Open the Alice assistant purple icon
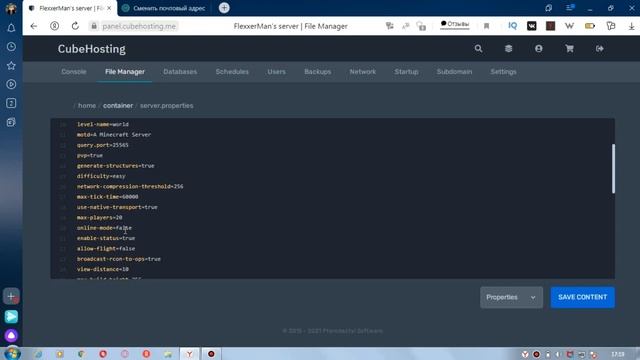 coord(11,336)
